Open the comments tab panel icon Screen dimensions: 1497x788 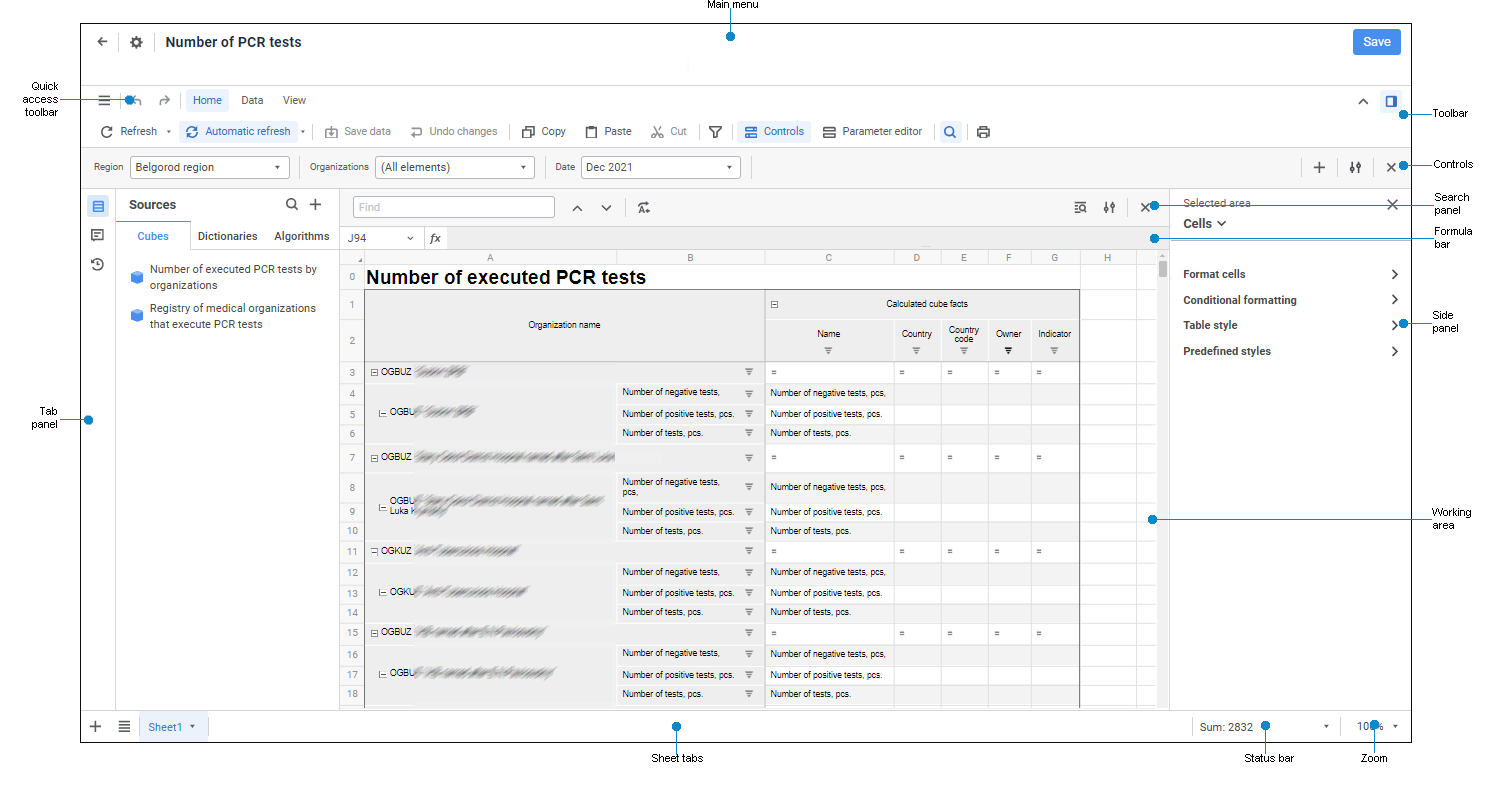pos(97,235)
